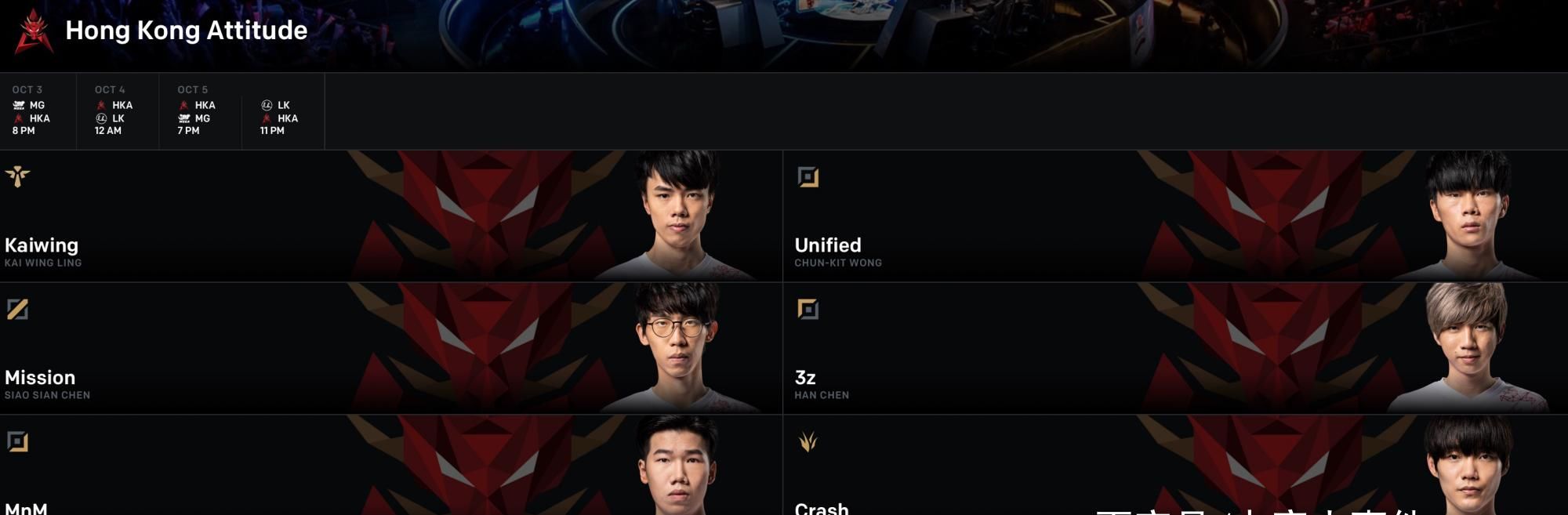Open the Oct 4 HKA vs LK match
This screenshot has height=515, width=1568.
[x=118, y=111]
